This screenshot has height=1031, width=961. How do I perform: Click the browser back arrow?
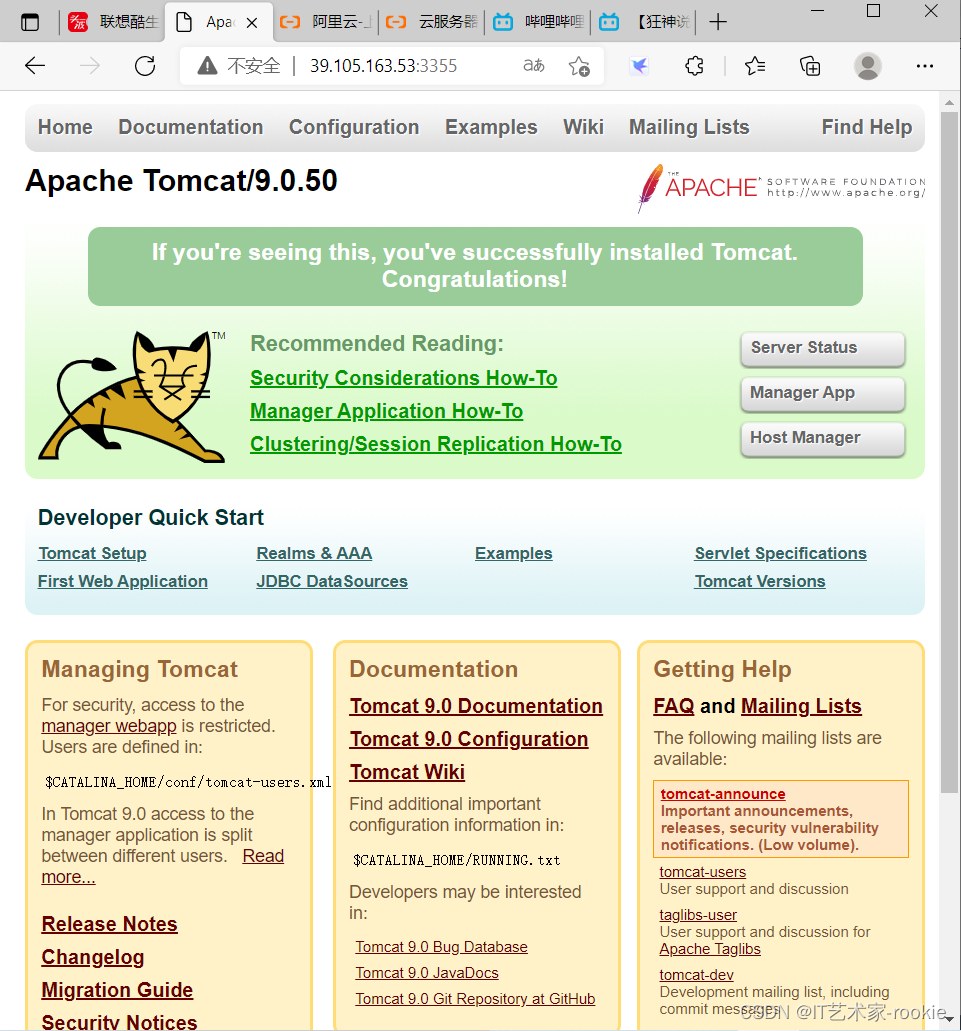(x=35, y=66)
